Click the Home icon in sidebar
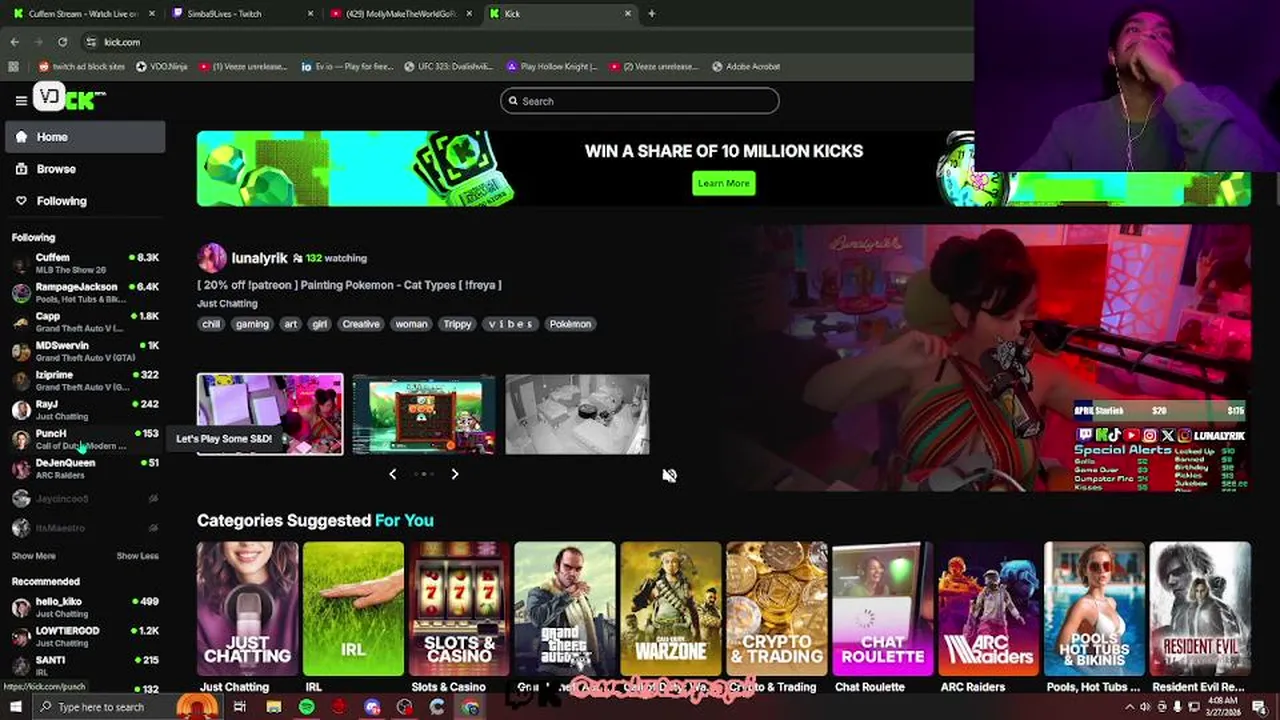The height and width of the screenshot is (720, 1280). (x=22, y=137)
